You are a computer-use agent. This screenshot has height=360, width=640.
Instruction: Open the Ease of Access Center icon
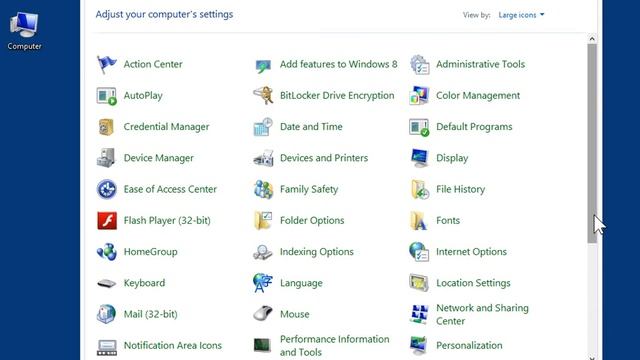coord(107,189)
